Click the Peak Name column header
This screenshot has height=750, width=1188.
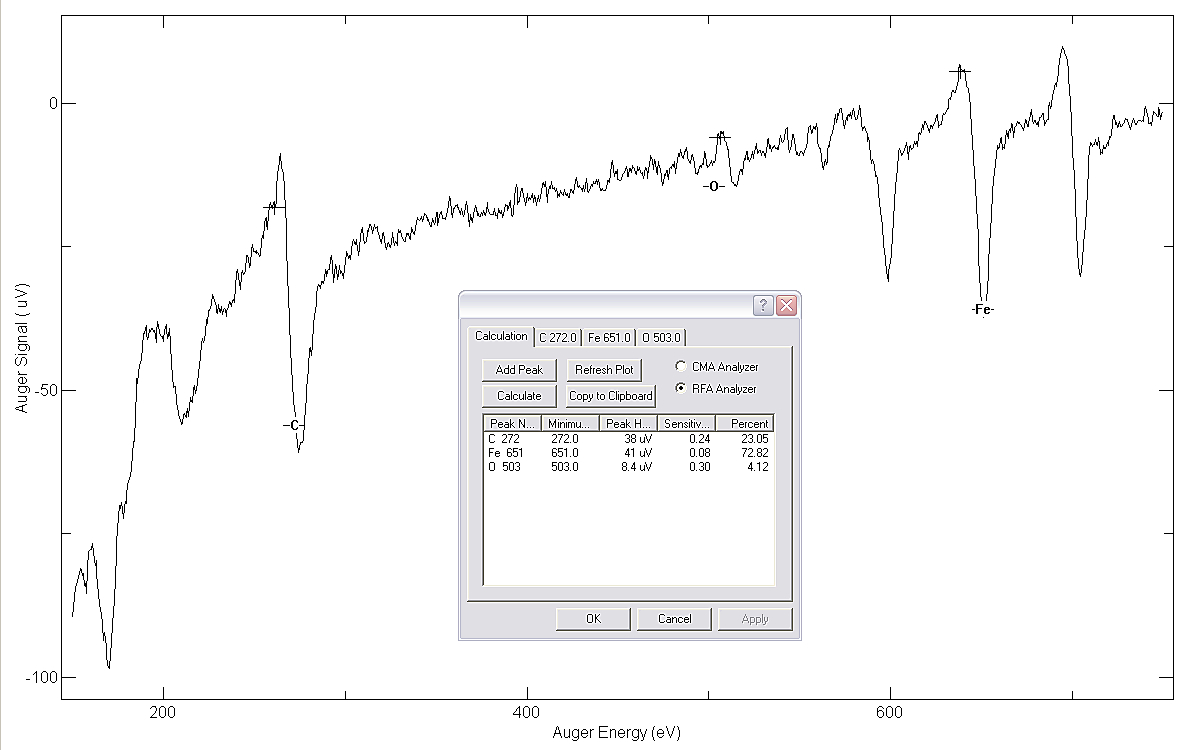point(514,424)
